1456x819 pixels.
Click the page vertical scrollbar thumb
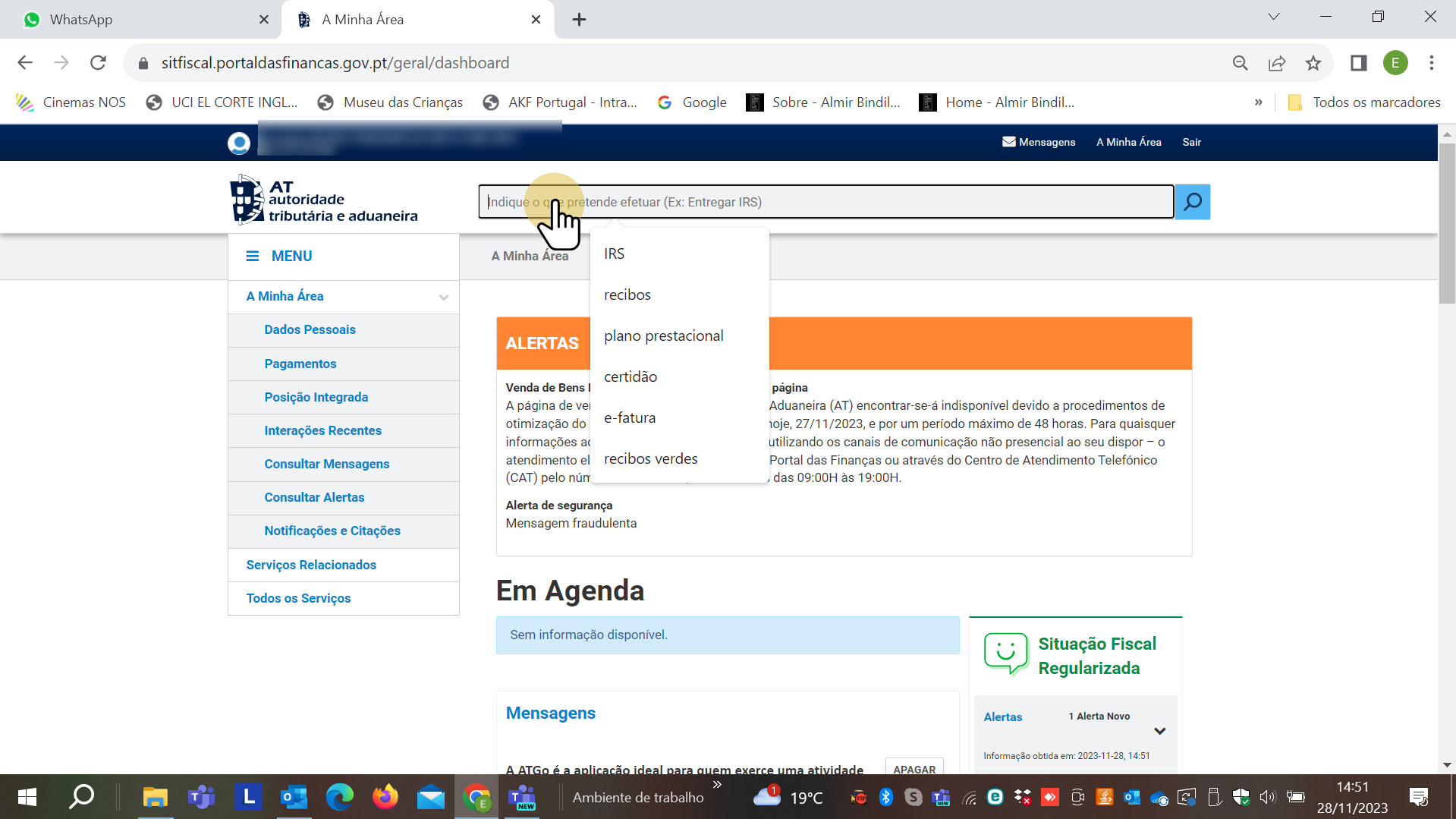click(x=1446, y=228)
